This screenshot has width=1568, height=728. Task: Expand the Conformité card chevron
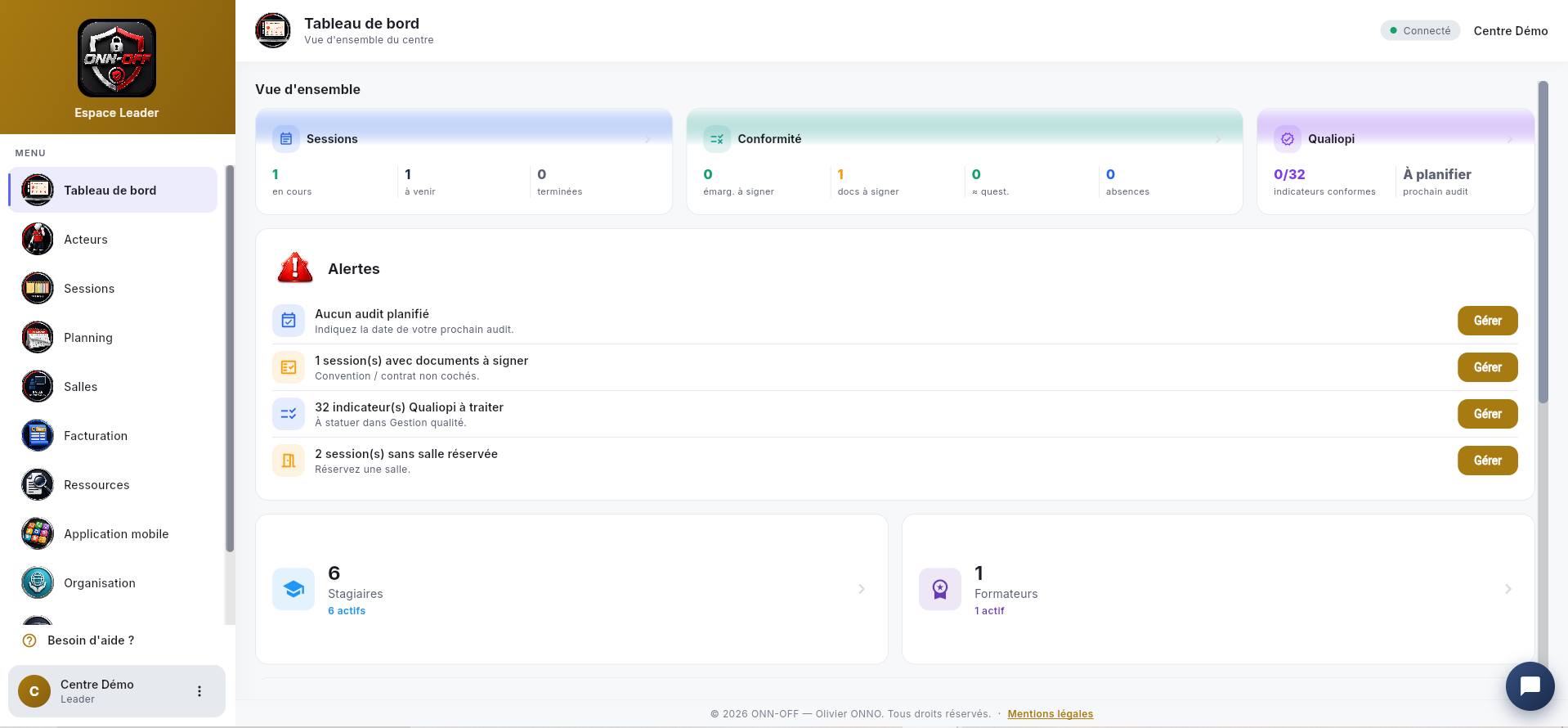click(1218, 140)
